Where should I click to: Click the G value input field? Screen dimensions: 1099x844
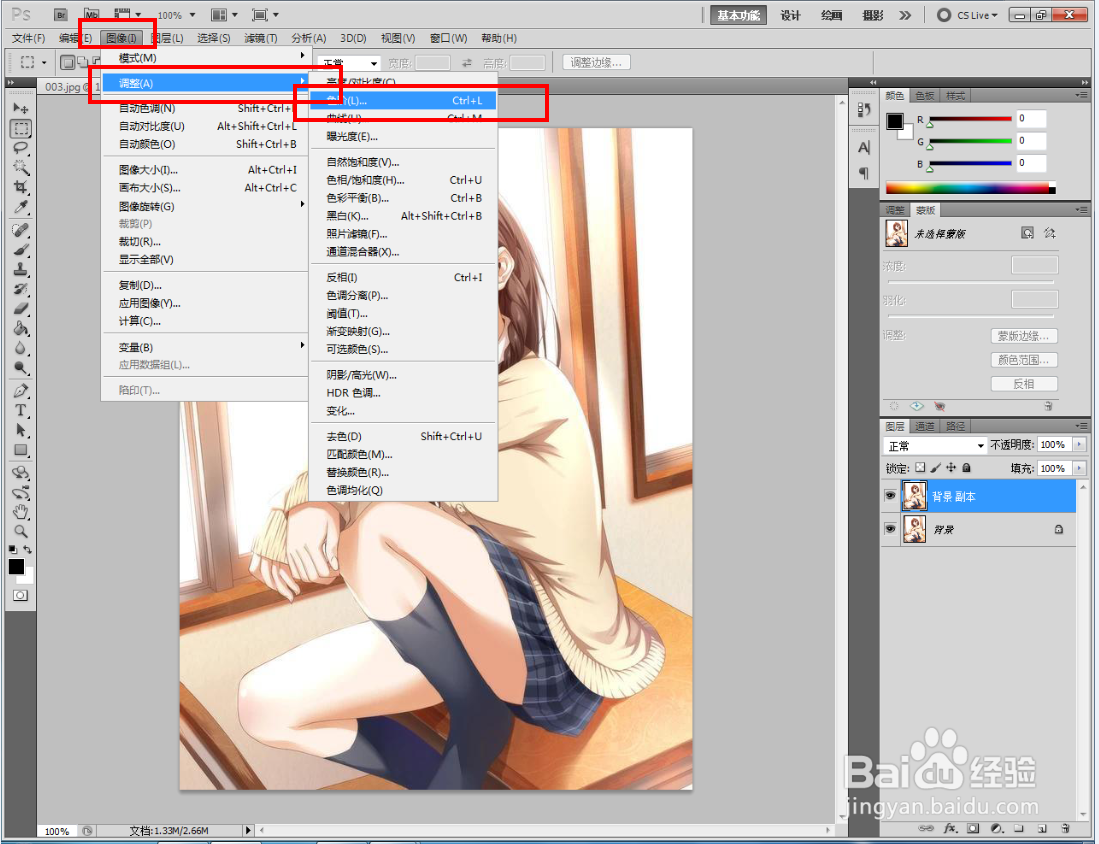click(x=1031, y=141)
